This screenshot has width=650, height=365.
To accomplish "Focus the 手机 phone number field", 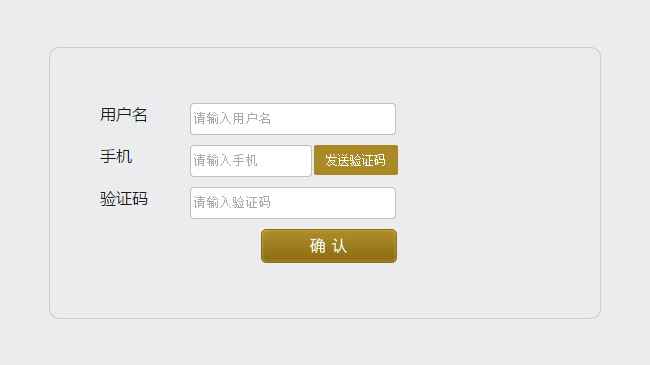I will tap(251, 161).
